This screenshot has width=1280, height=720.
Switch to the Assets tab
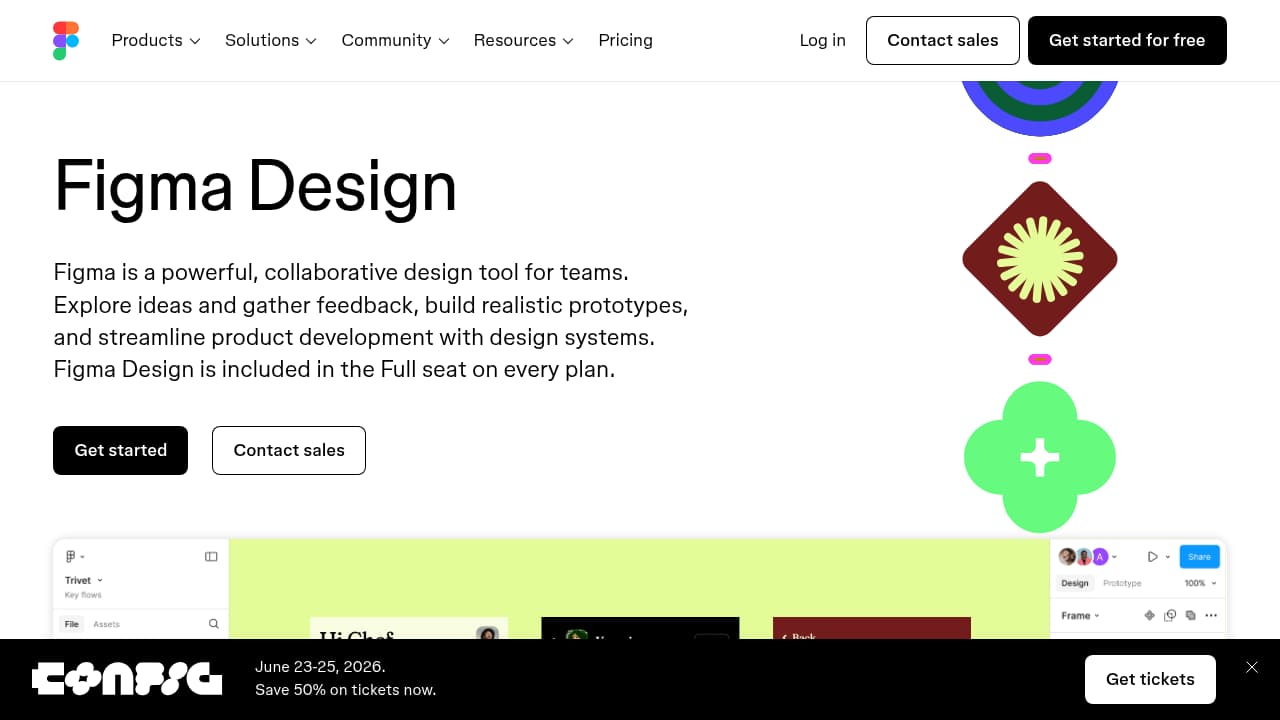107,623
